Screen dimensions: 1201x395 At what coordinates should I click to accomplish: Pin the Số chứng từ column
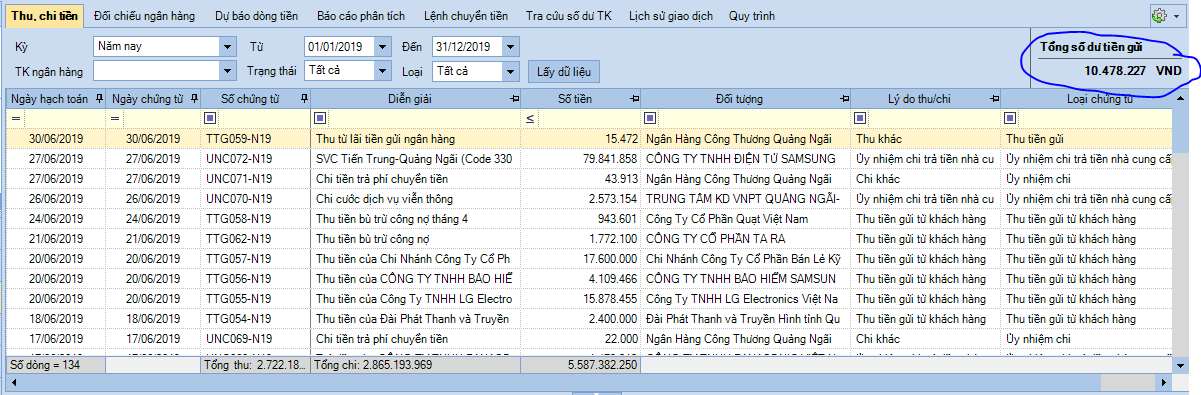click(303, 99)
